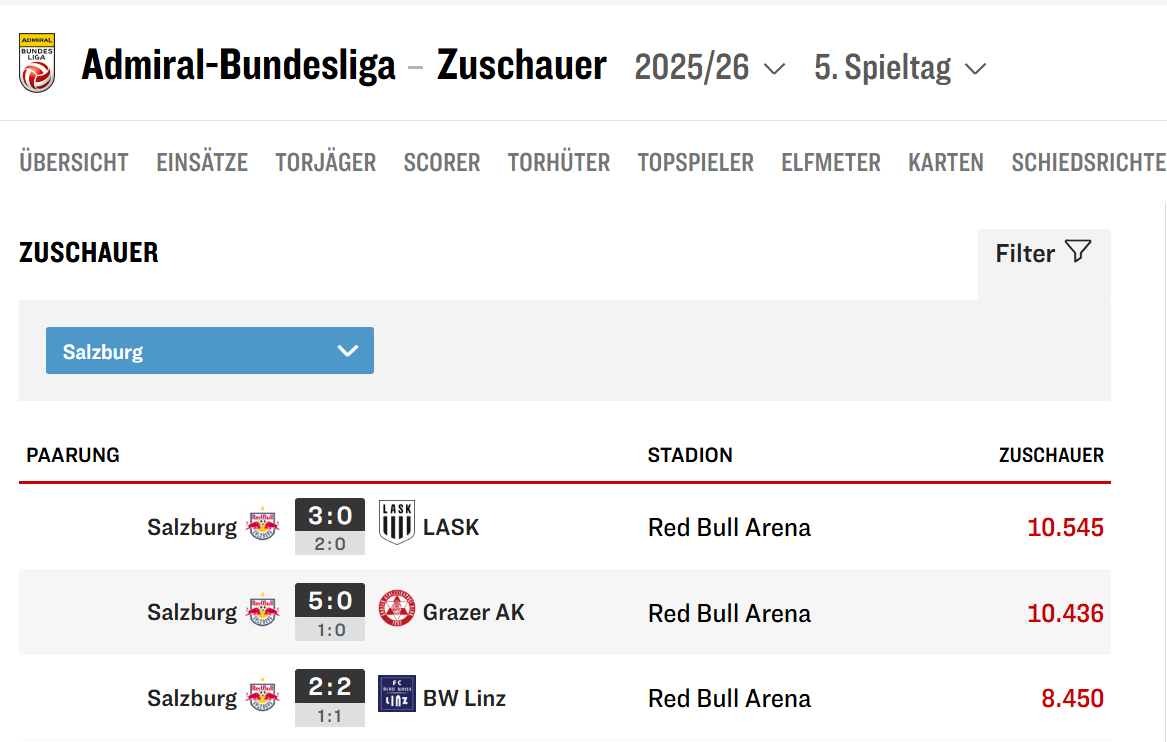Image resolution: width=1167 pixels, height=742 pixels.
Task: Expand the 5. Spieltag matchday selector
Action: [x=900, y=68]
